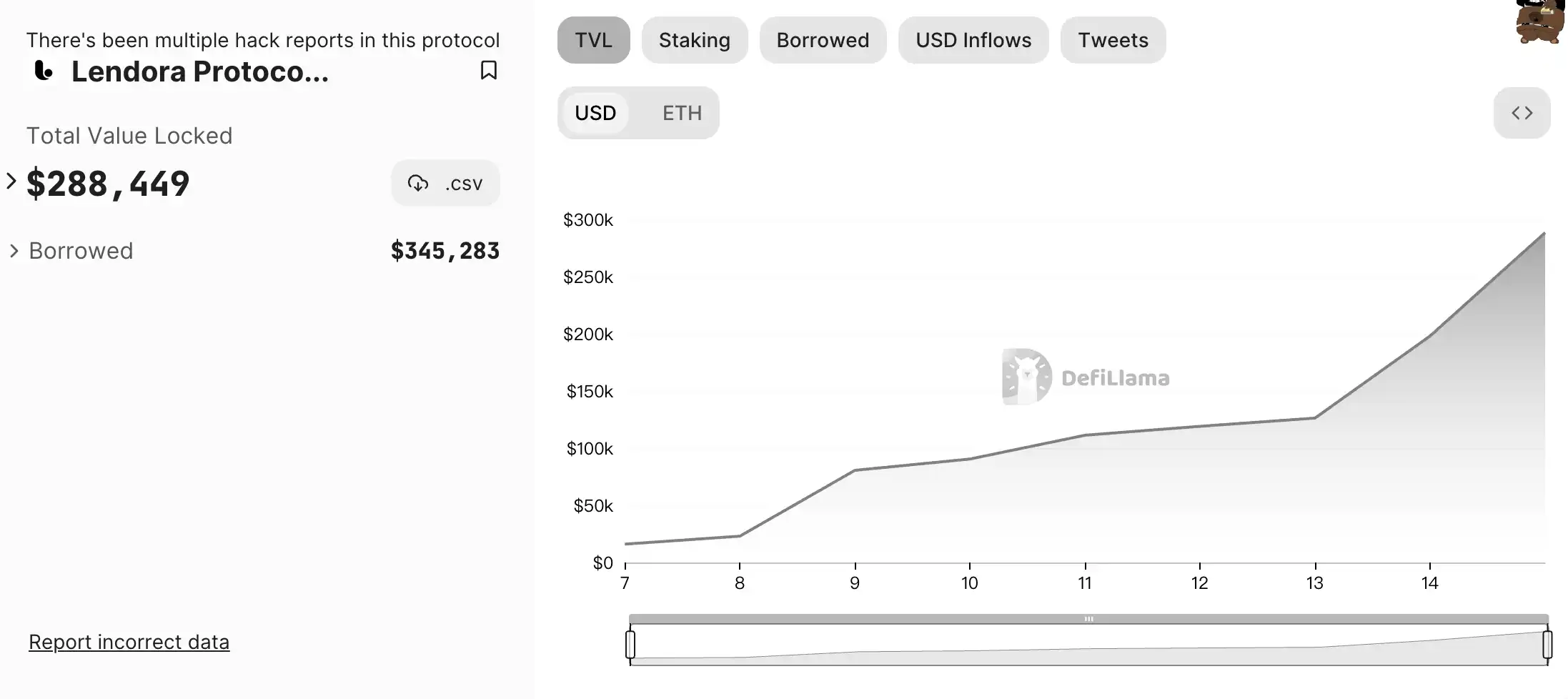Download data as .csv
The image size is (1568, 699).
(445, 184)
